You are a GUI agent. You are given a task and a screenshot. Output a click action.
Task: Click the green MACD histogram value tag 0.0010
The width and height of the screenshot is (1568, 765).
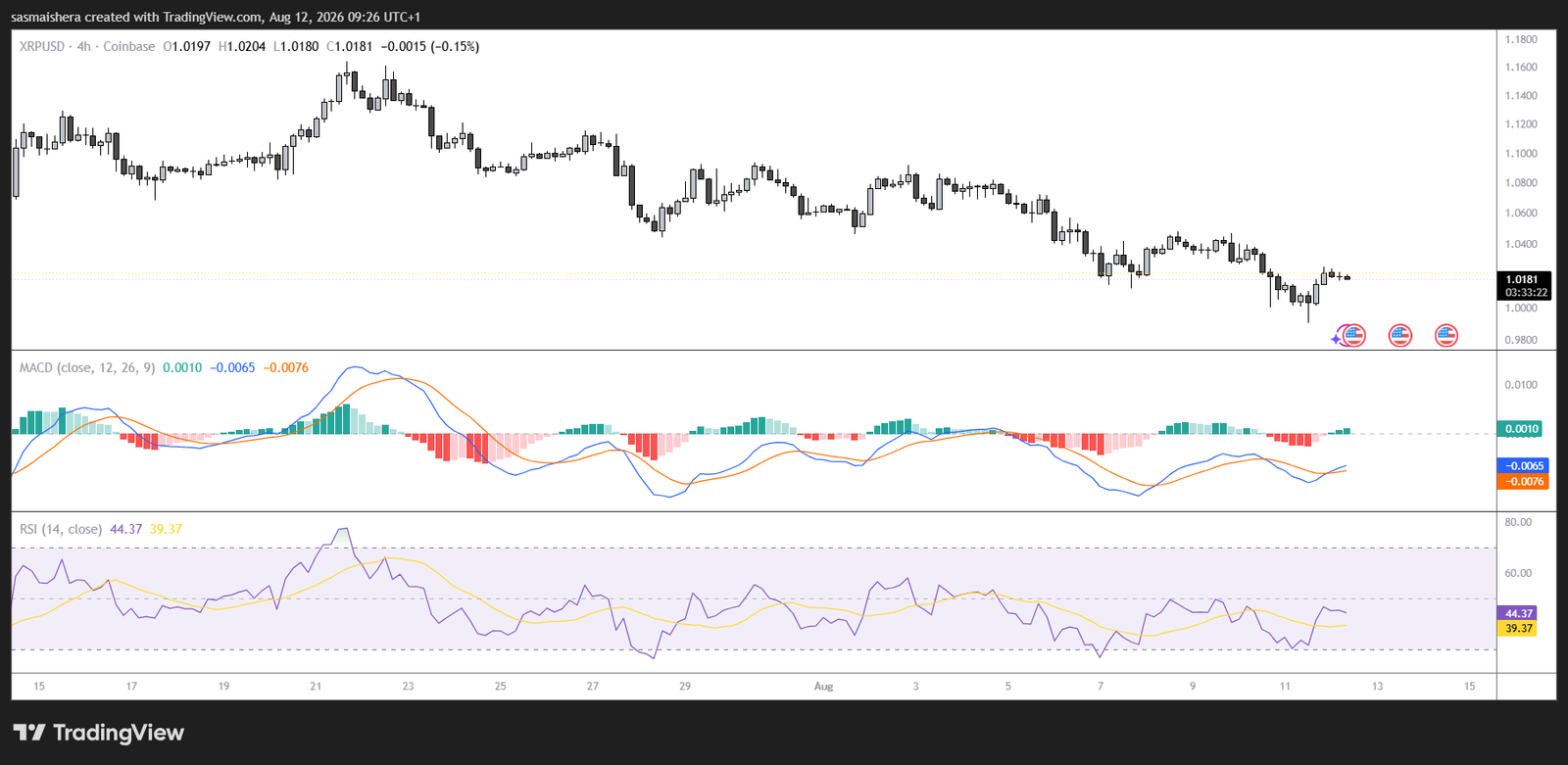(x=1521, y=428)
